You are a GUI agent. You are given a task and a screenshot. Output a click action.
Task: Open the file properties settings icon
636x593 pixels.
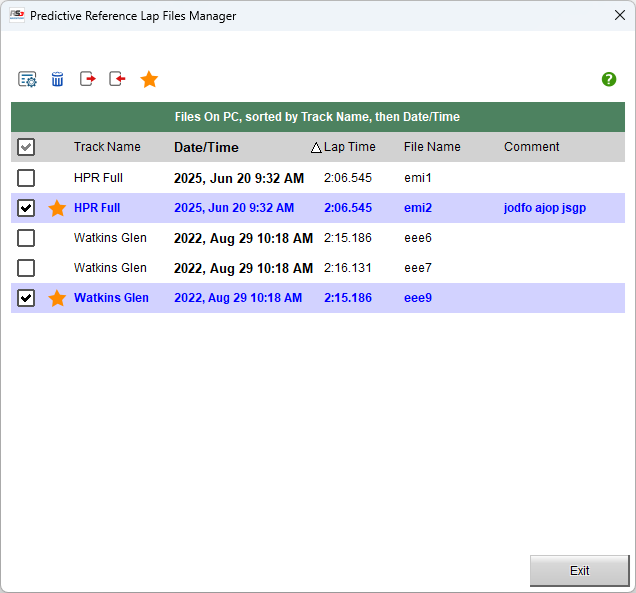pyautogui.click(x=27, y=79)
